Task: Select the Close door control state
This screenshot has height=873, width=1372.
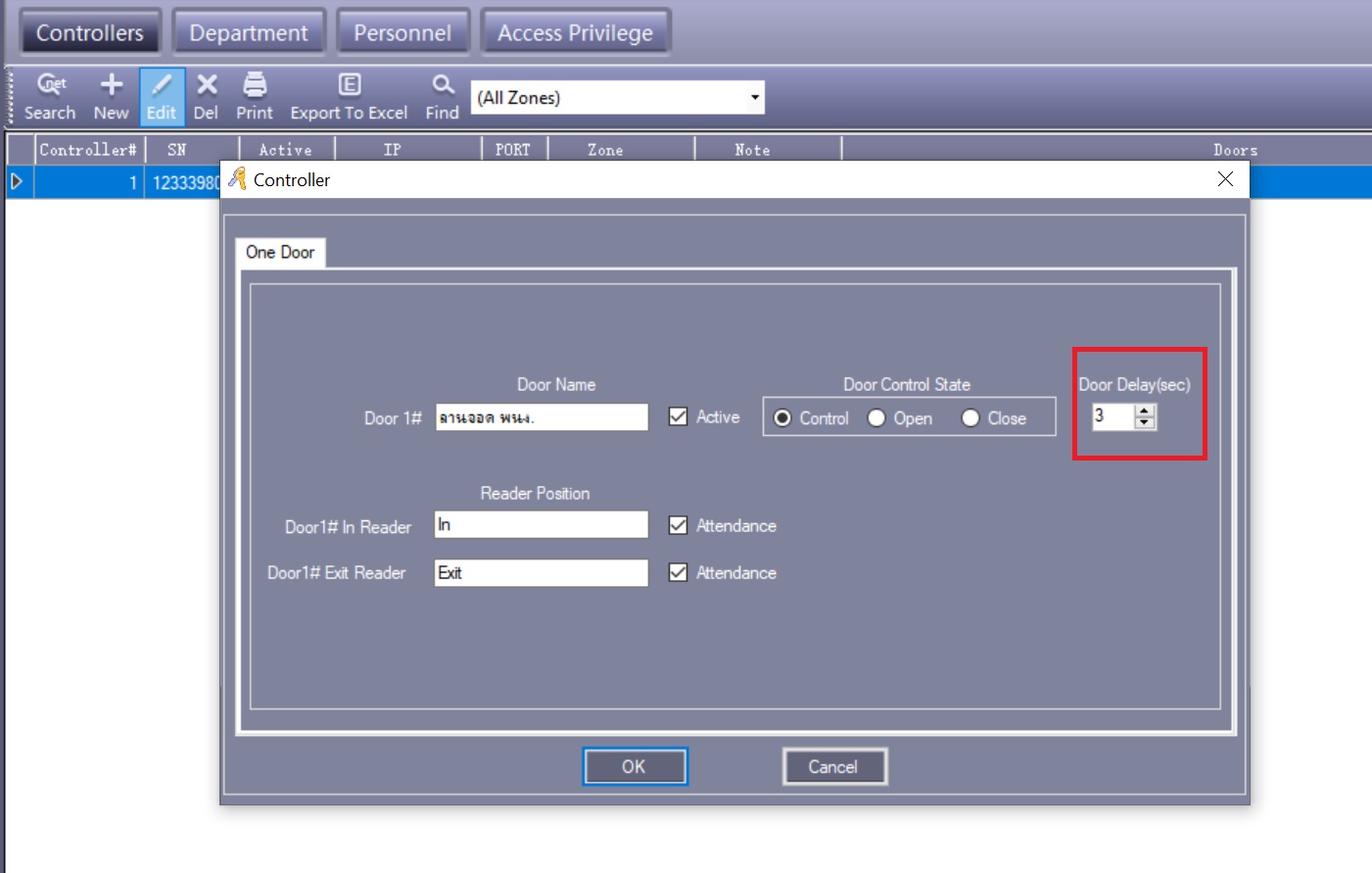Action: (x=970, y=418)
